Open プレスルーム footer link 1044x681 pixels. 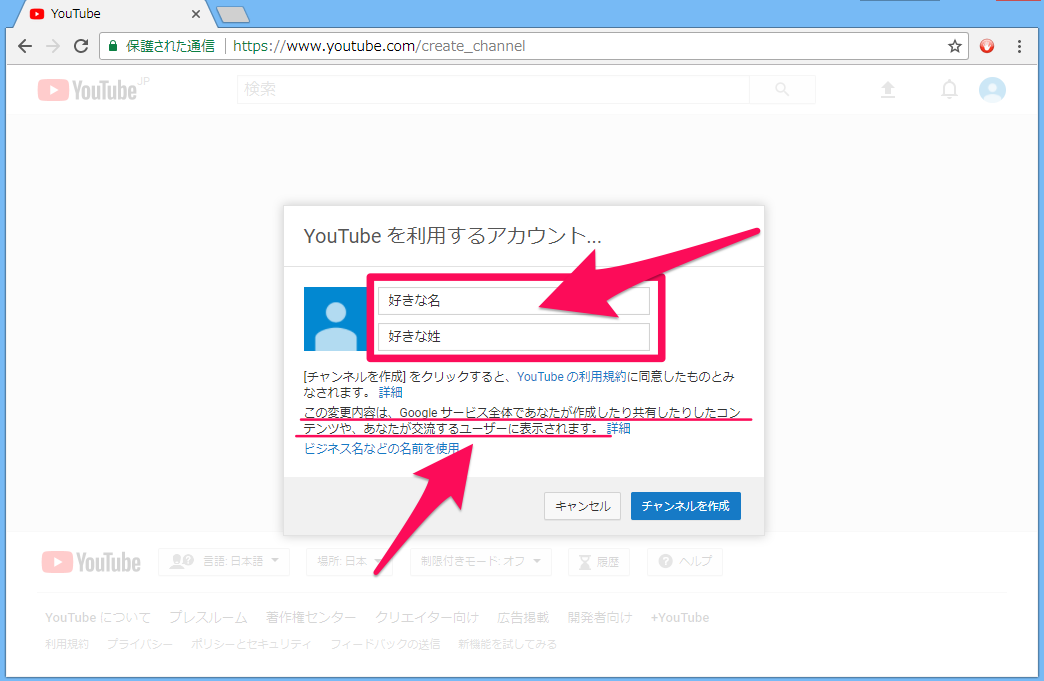point(208,618)
